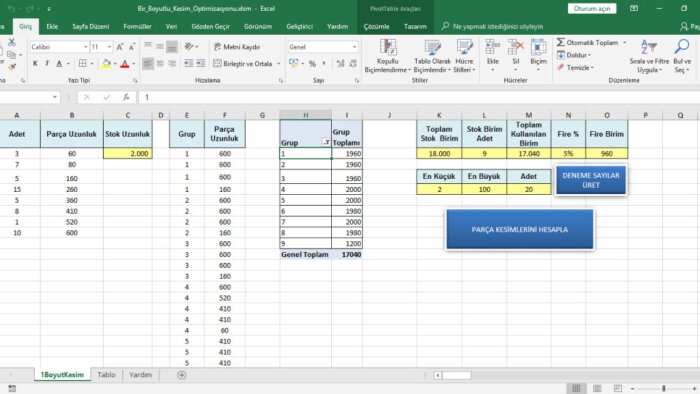Viewport: 700px width, 394px height.
Task: Click Bul ve Seç magnifier icon
Action: pos(682,47)
